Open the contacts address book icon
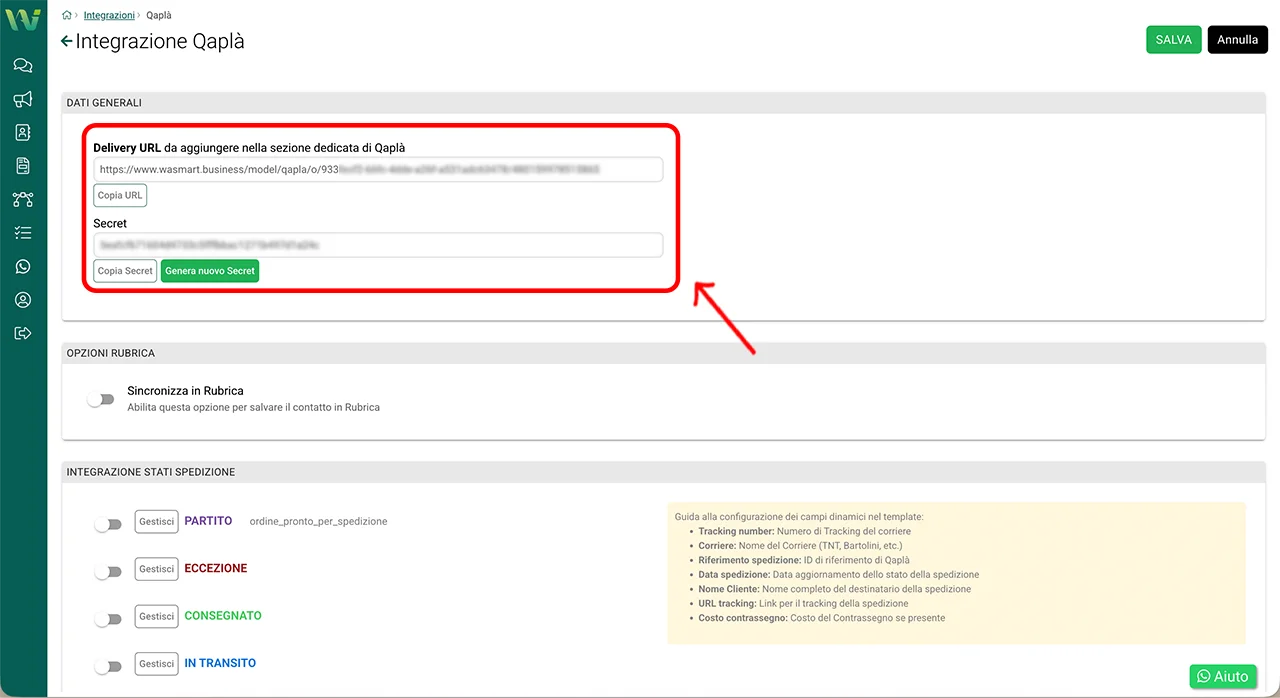Image resolution: width=1280 pixels, height=698 pixels. pyautogui.click(x=23, y=132)
